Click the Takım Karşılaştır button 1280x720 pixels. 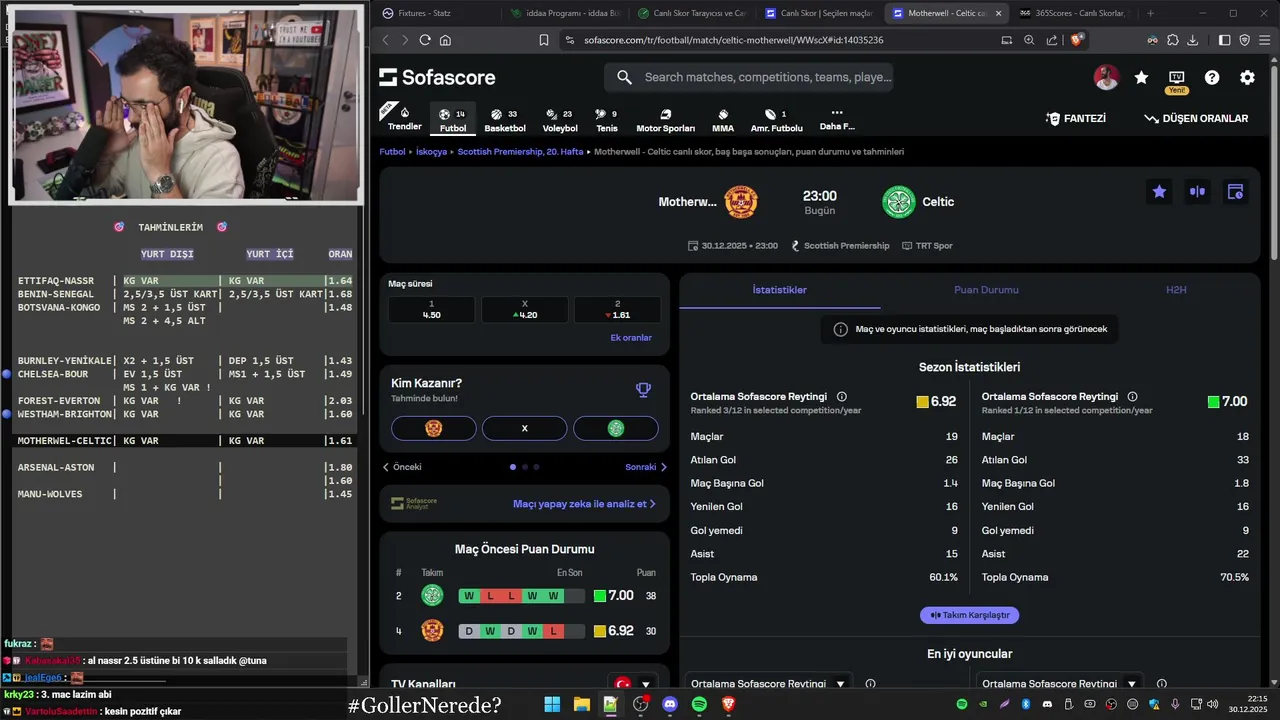click(969, 615)
